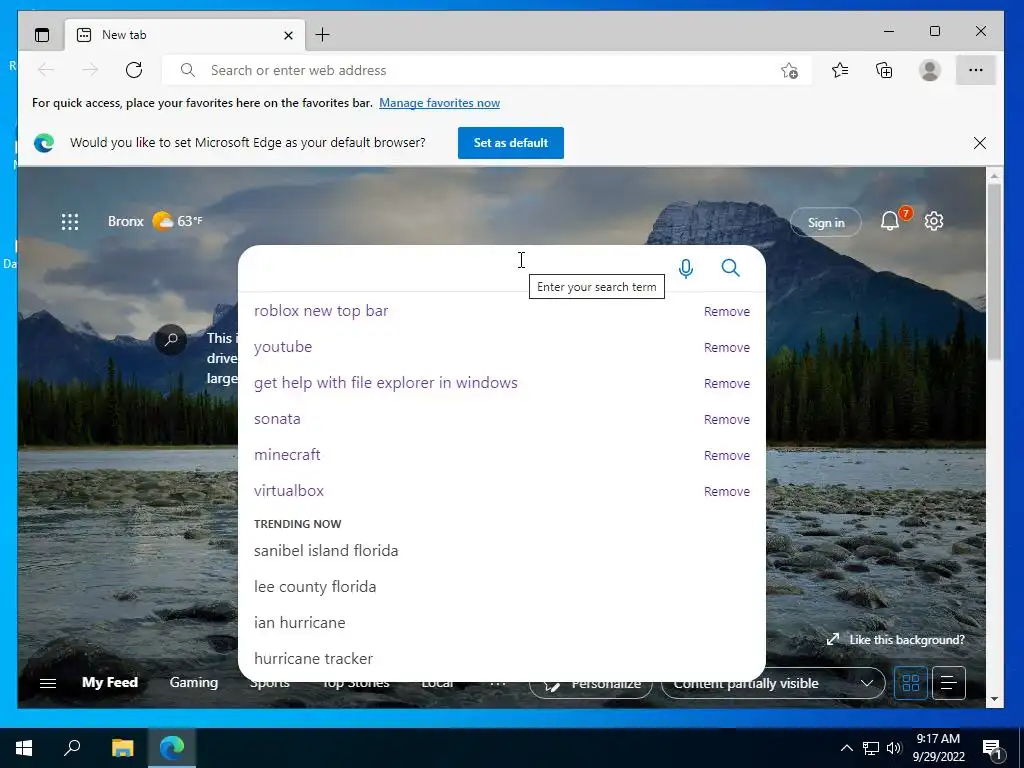
Task: Expand 'Like this background?' link
Action: coord(895,639)
